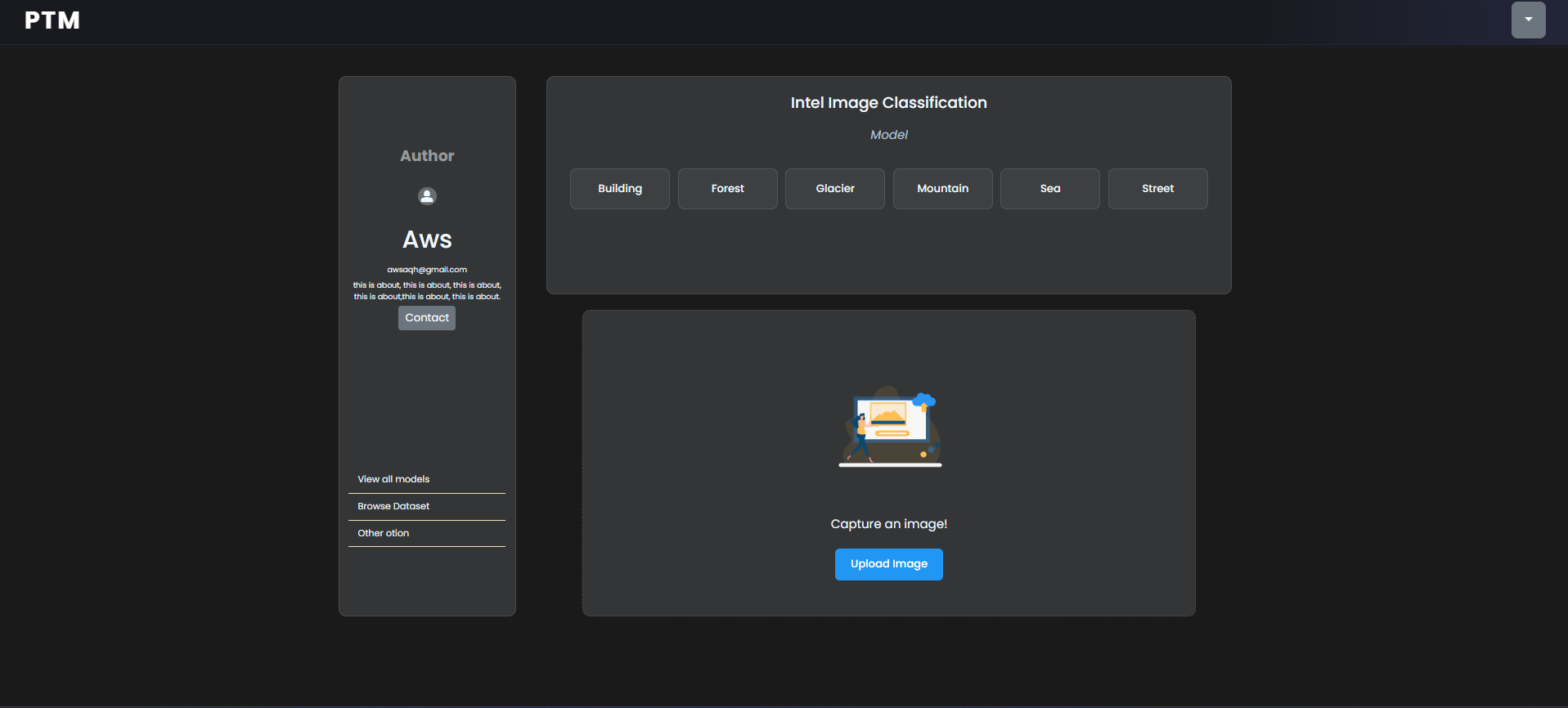
Task: Select the Forest class button
Action: [x=728, y=189]
